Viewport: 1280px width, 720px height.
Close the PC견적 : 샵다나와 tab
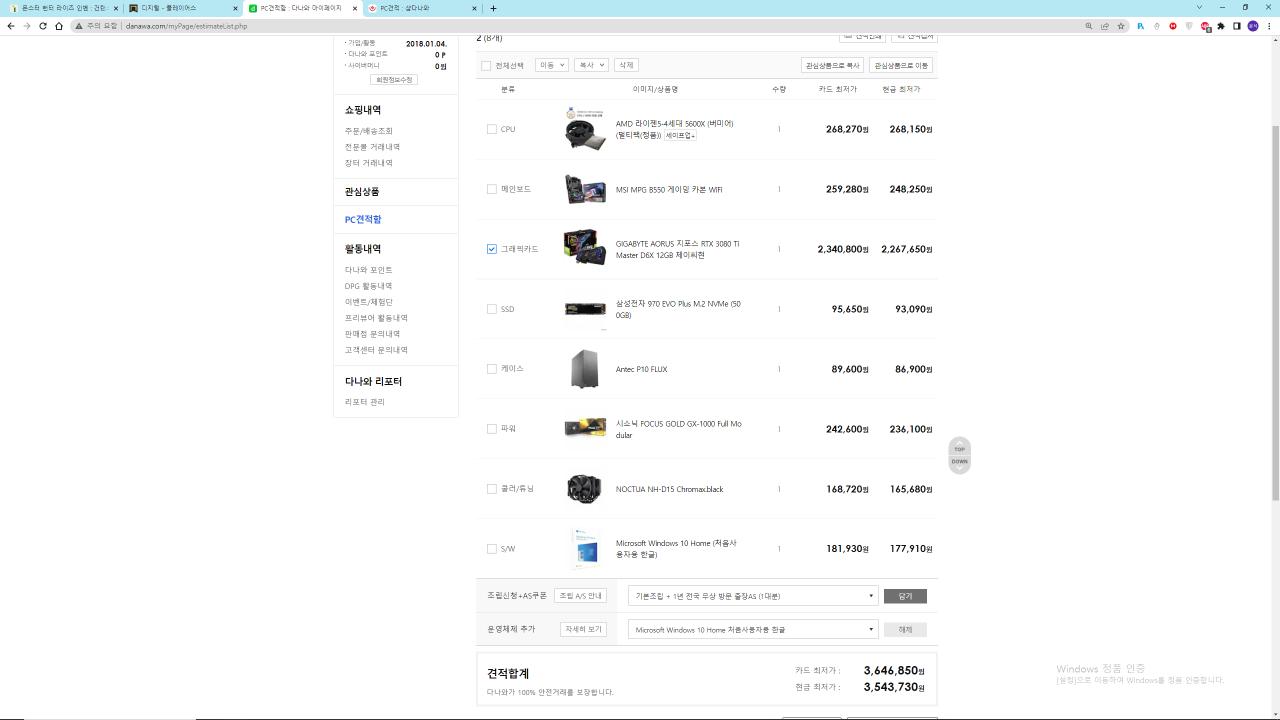coord(474,8)
